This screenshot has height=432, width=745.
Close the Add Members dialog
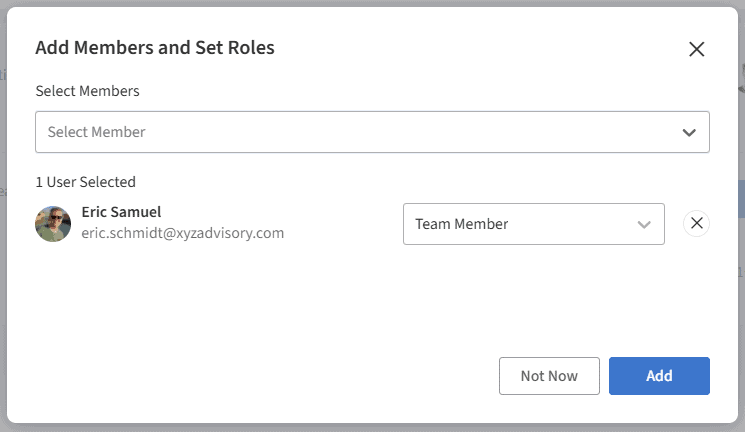pyautogui.click(x=697, y=49)
